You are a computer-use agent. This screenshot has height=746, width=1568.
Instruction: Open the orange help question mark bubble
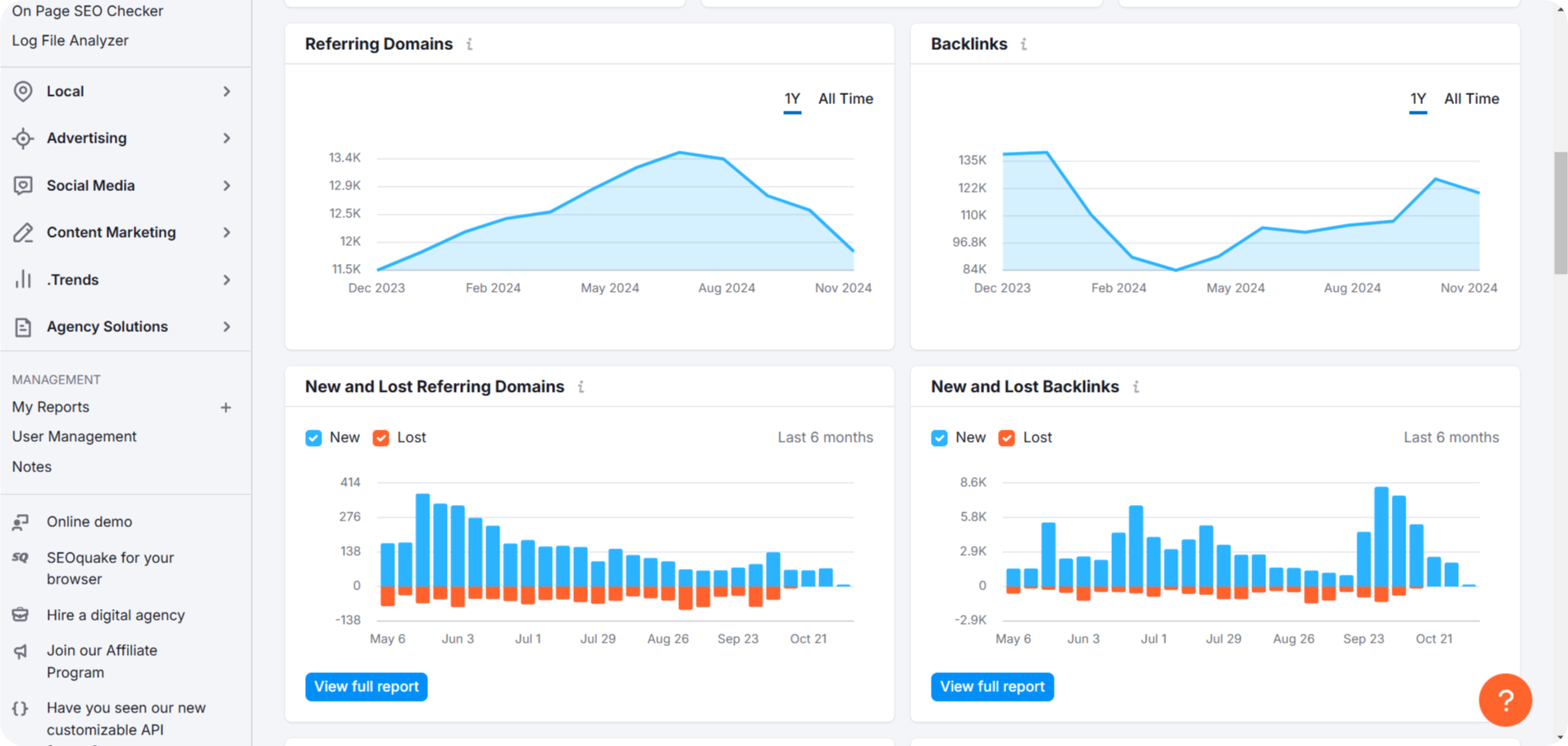1506,700
